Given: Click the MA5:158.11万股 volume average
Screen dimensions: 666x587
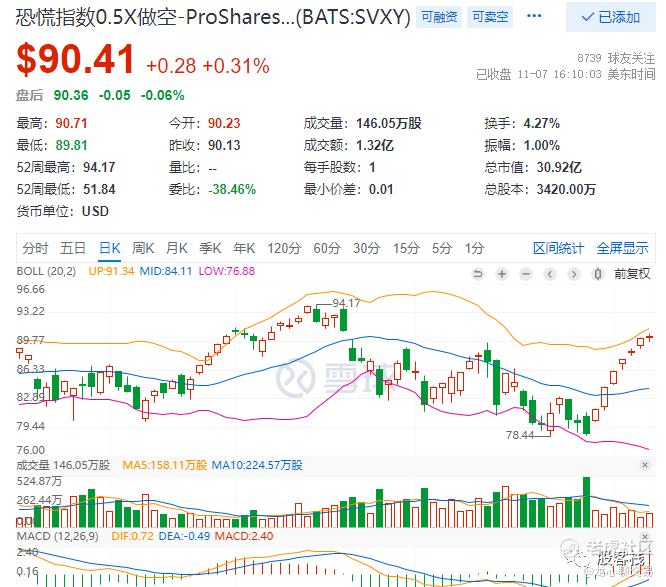Looking at the screenshot, I should [x=164, y=465].
